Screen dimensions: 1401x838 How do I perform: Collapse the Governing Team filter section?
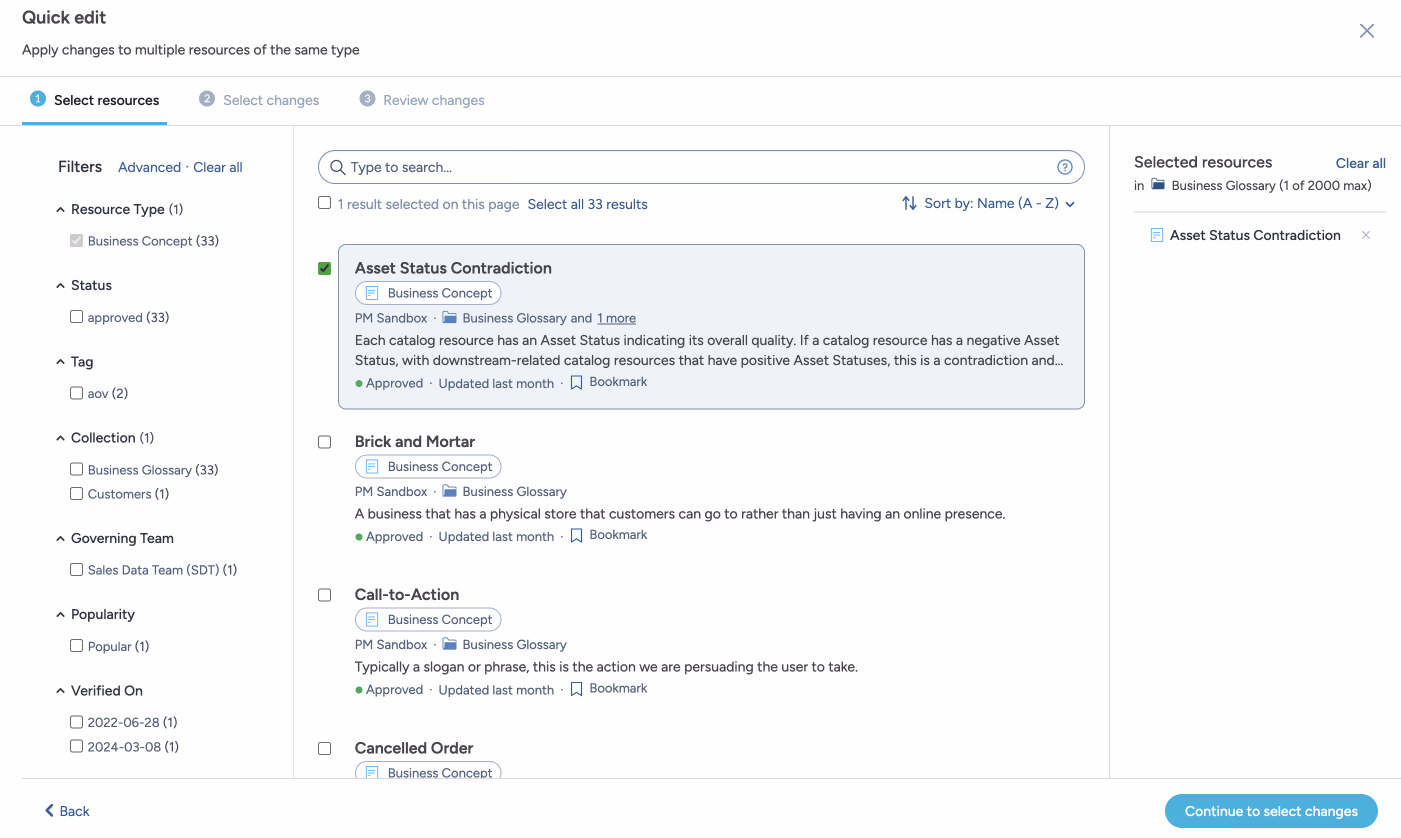coord(59,538)
